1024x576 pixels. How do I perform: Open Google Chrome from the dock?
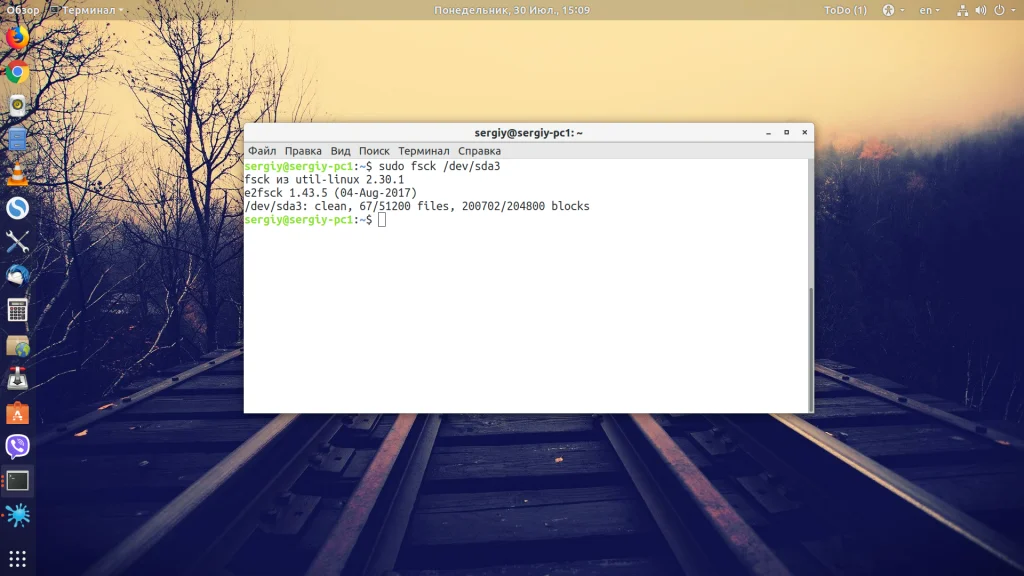click(18, 72)
